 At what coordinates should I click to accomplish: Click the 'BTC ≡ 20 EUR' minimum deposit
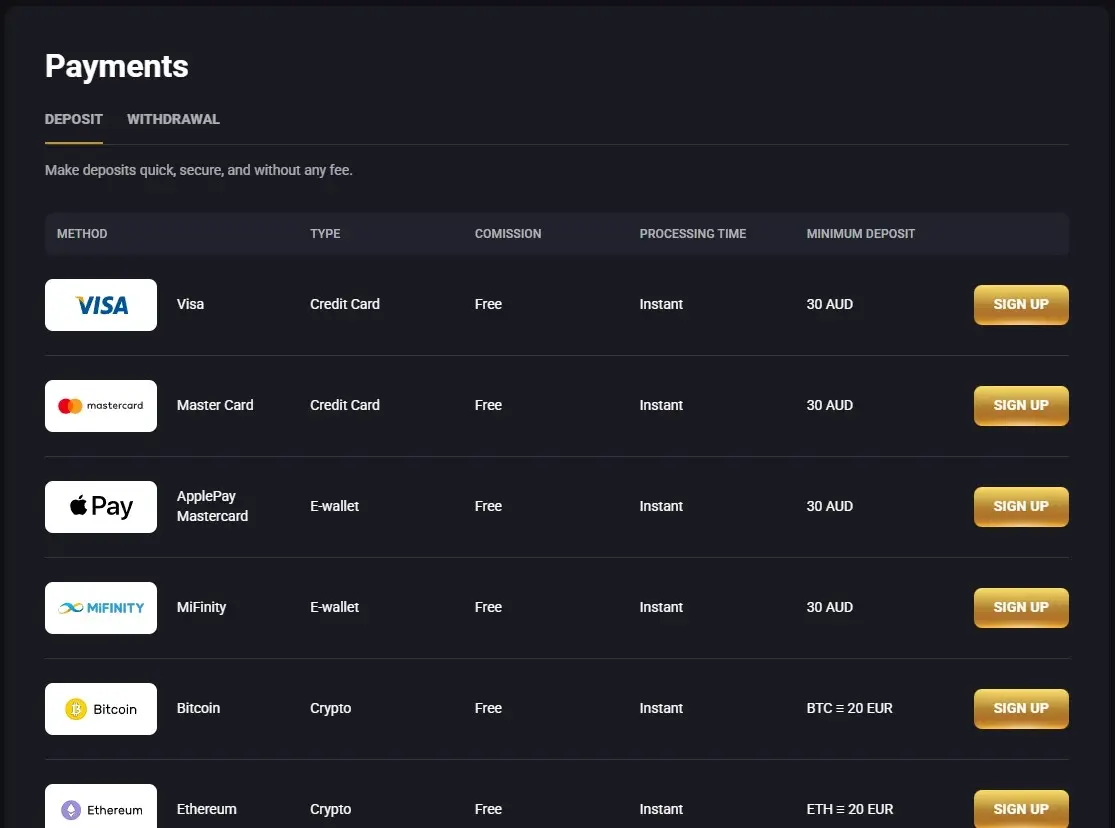click(x=850, y=708)
